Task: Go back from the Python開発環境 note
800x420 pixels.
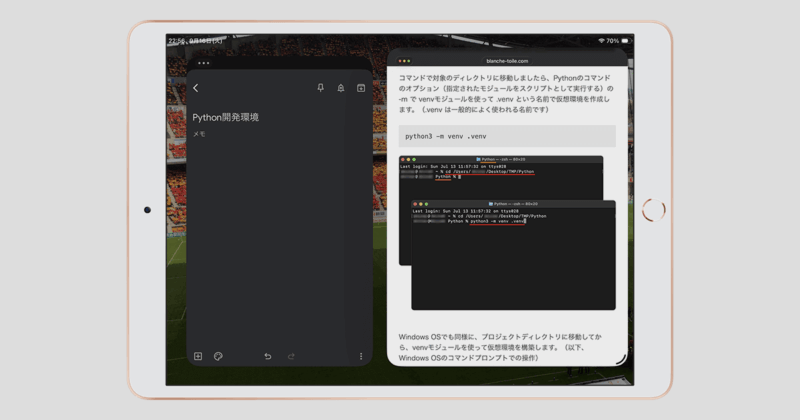Action: pyautogui.click(x=196, y=88)
